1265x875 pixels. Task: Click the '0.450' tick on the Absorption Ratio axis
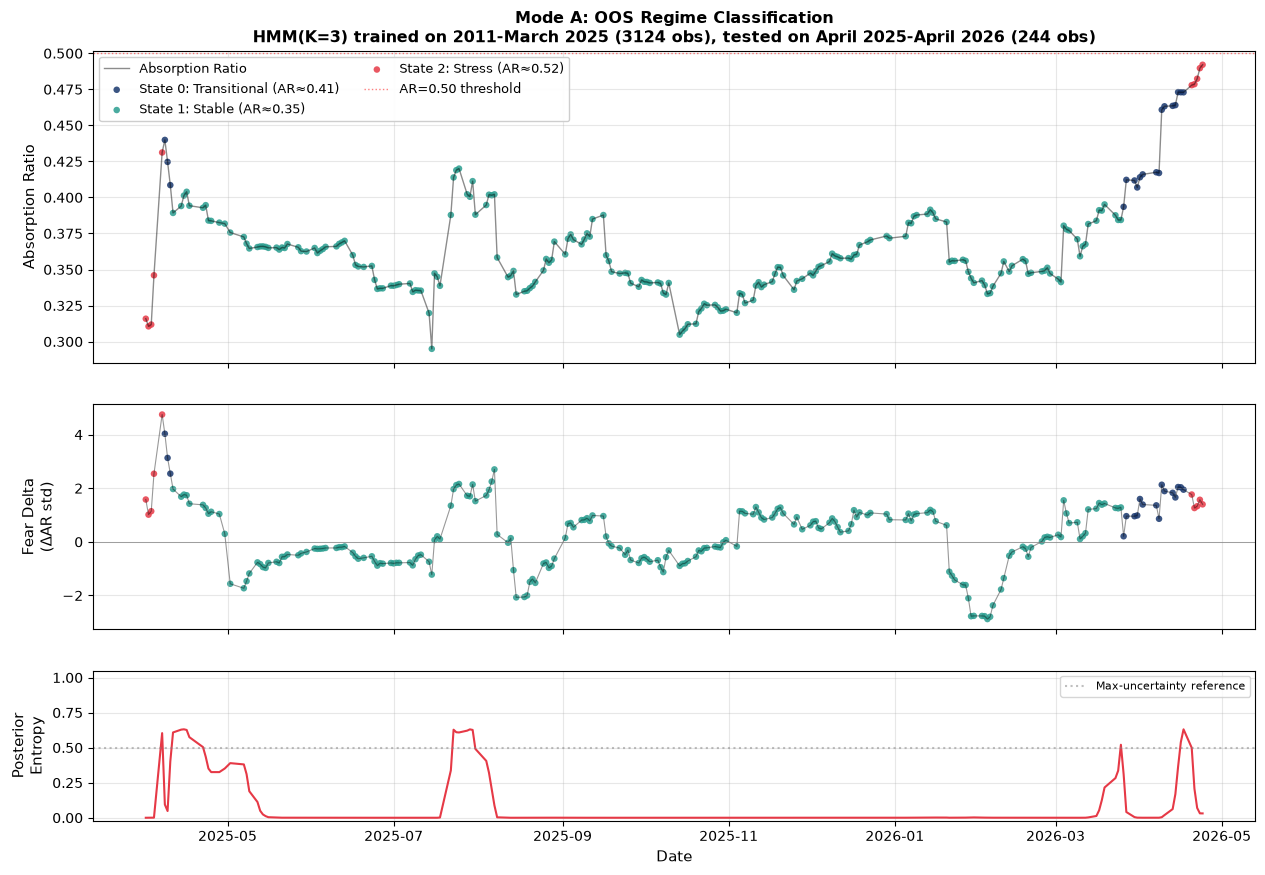click(65, 126)
